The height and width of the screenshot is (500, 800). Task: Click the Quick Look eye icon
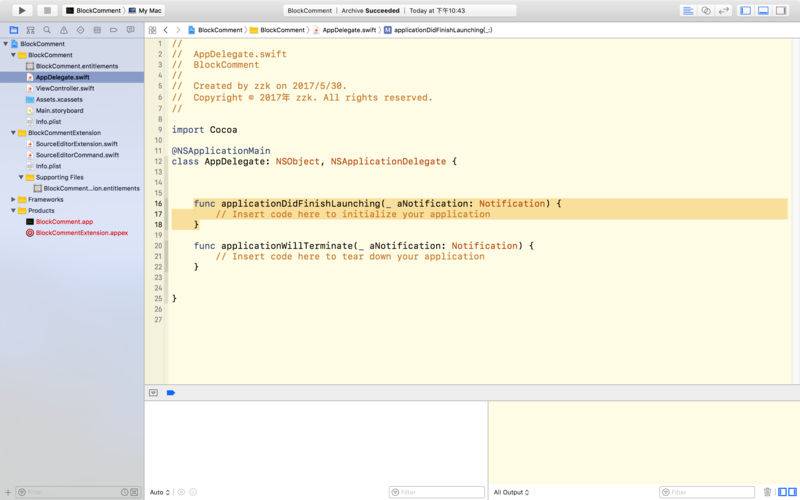pyautogui.click(x=181, y=492)
